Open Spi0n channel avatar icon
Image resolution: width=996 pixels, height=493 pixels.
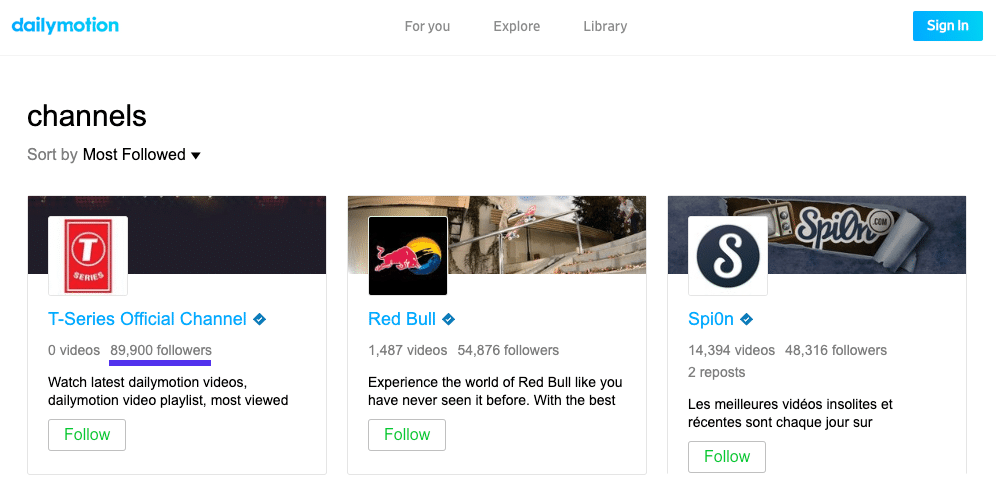[728, 256]
